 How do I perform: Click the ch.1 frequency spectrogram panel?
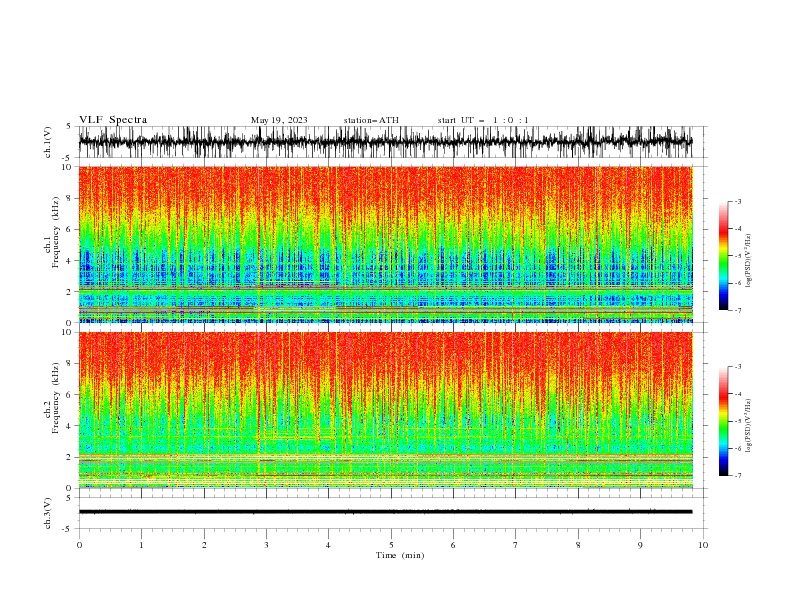coord(385,244)
